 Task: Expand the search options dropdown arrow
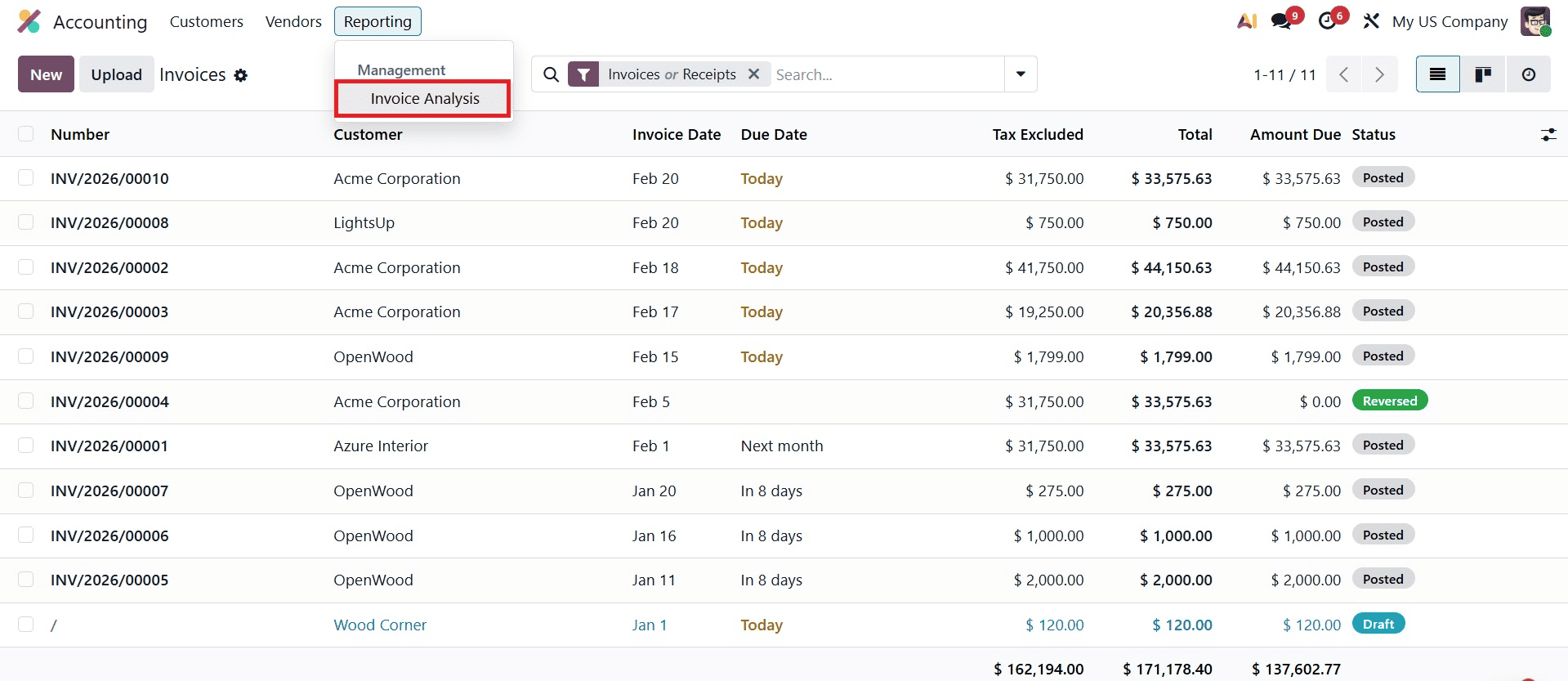[x=1021, y=74]
